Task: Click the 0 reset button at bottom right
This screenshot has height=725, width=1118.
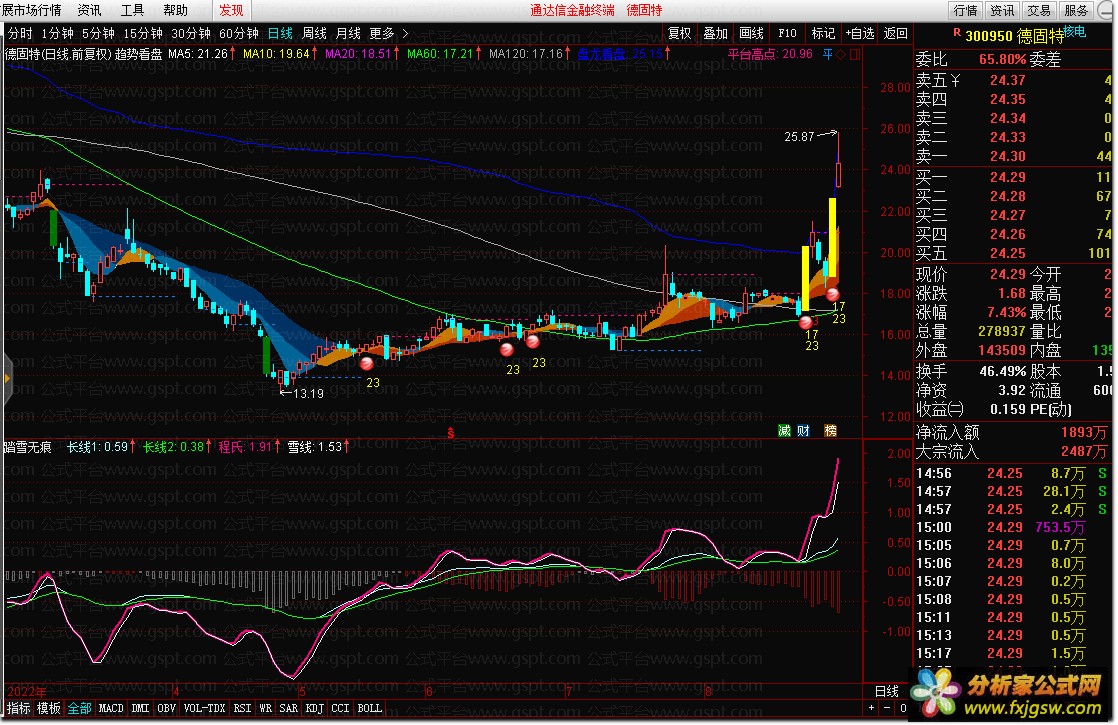Action: (903, 709)
